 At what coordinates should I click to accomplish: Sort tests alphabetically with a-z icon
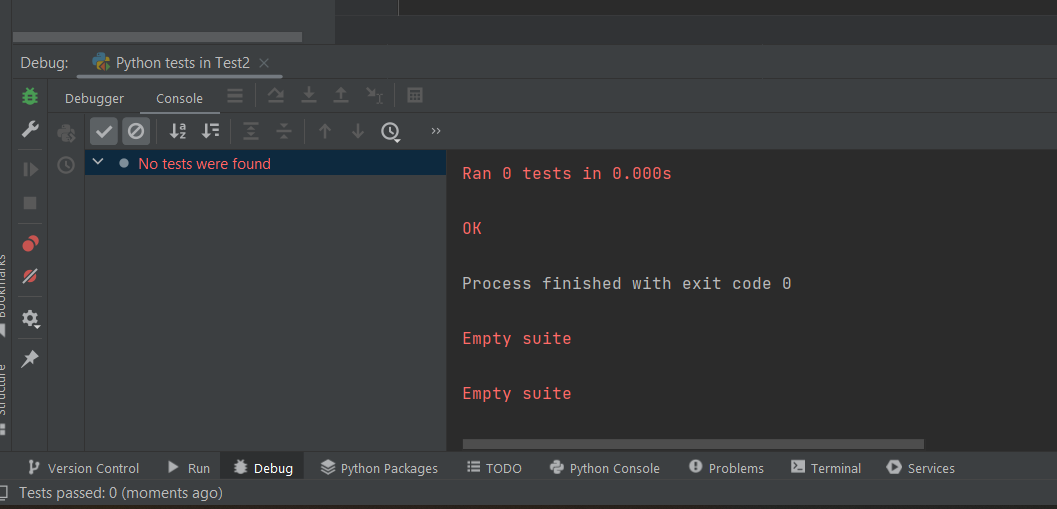(x=178, y=131)
